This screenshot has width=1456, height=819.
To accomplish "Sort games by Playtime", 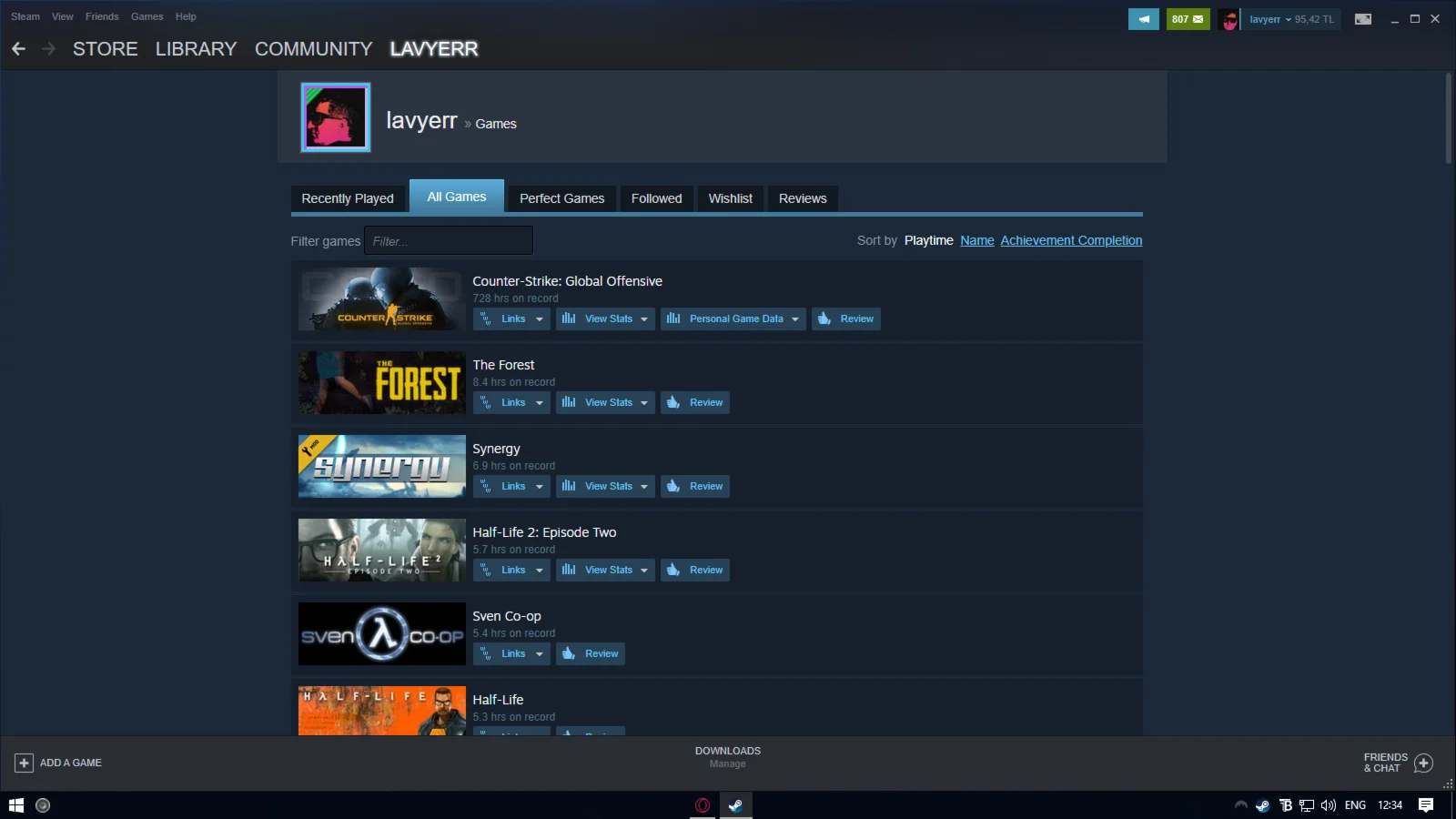I will click(929, 240).
